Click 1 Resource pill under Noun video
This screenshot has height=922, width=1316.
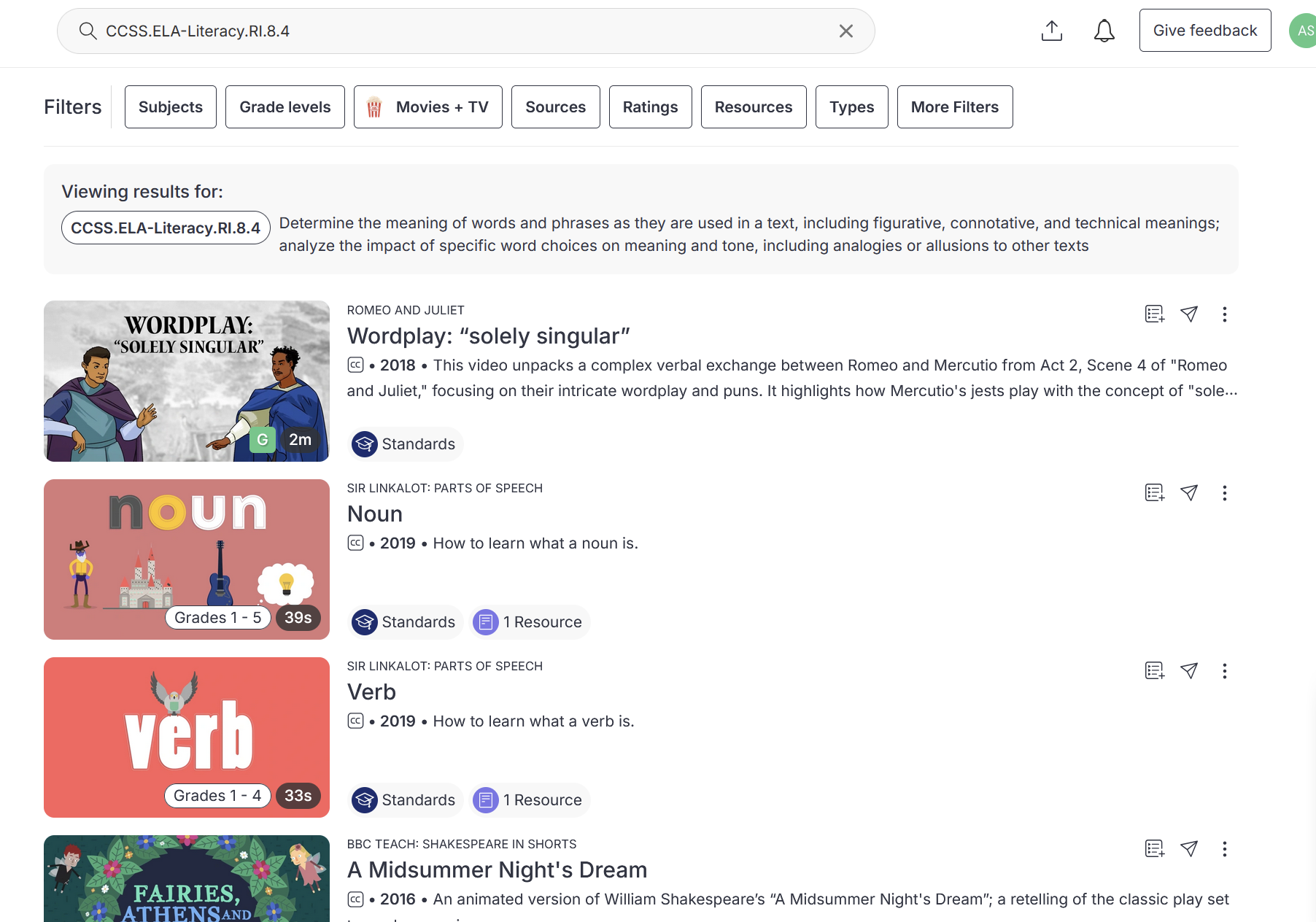click(529, 621)
